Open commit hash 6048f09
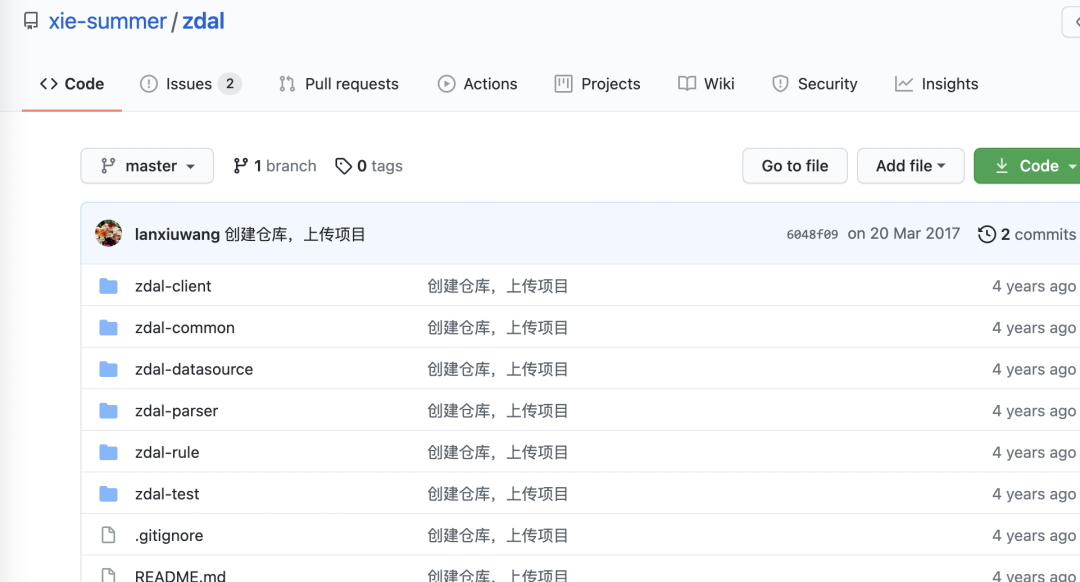This screenshot has height=582, width=1080. tap(812, 234)
